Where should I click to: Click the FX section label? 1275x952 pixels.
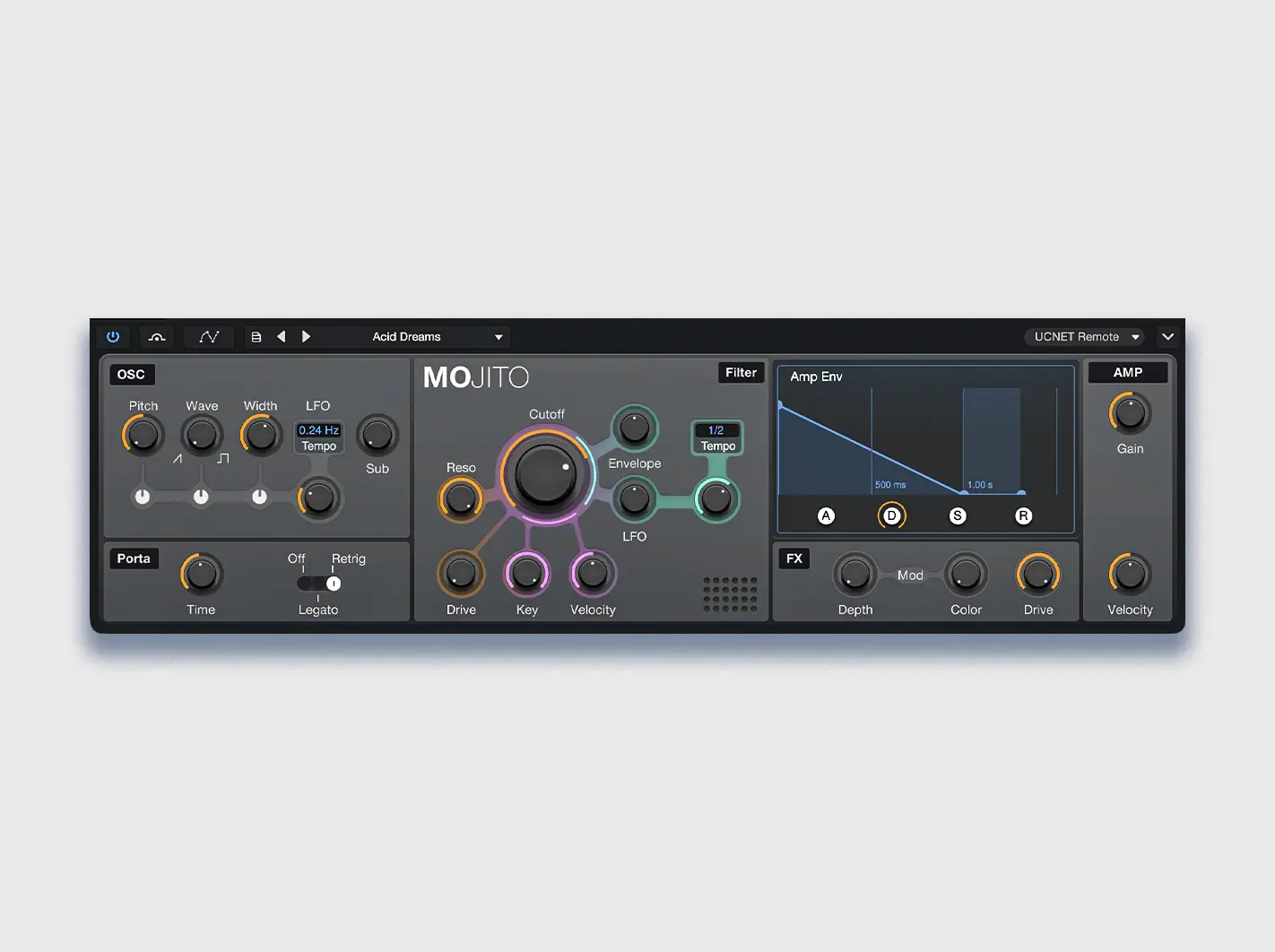coord(794,558)
